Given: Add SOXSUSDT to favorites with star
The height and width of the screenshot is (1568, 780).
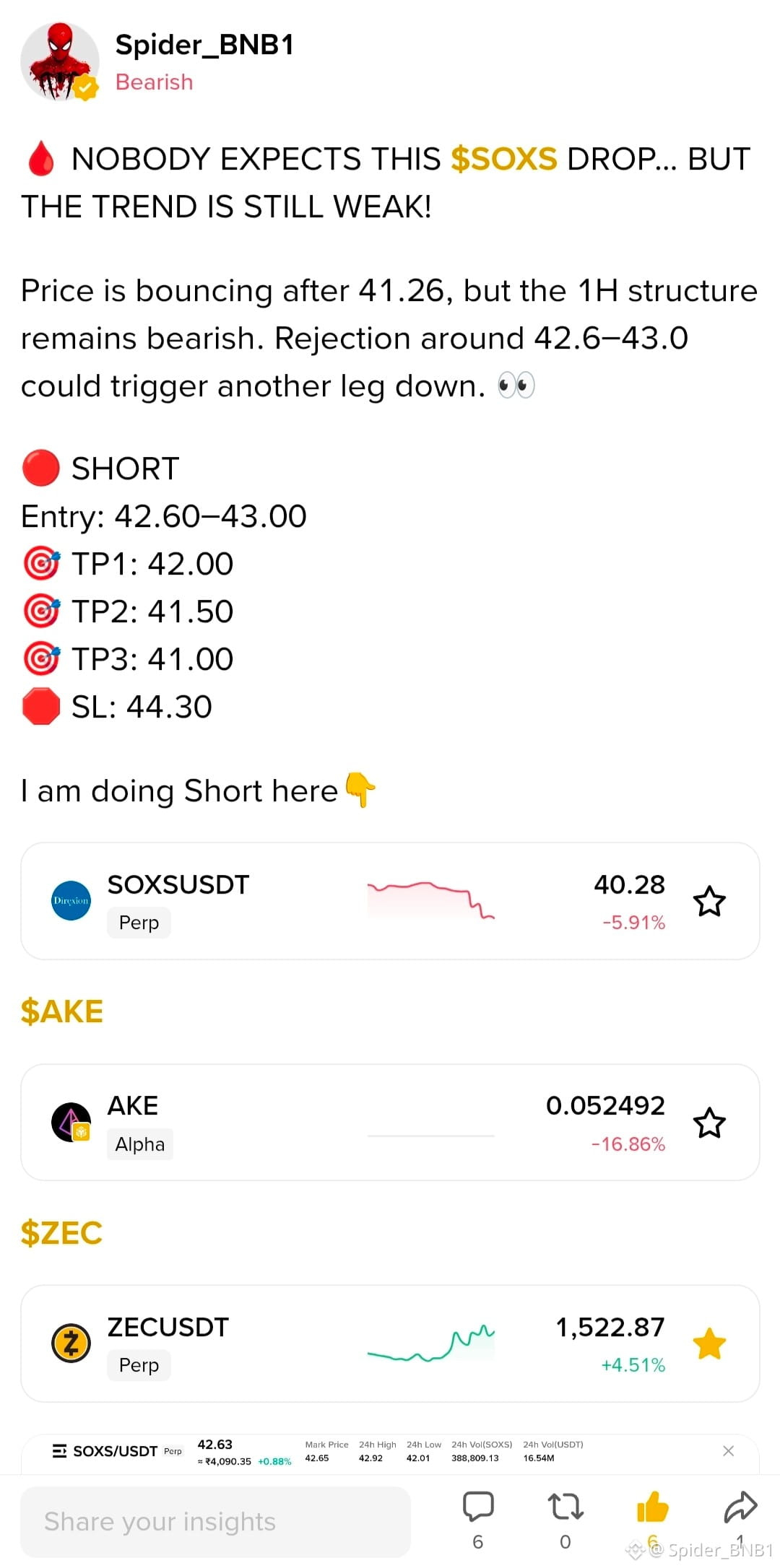Looking at the screenshot, I should (709, 901).
